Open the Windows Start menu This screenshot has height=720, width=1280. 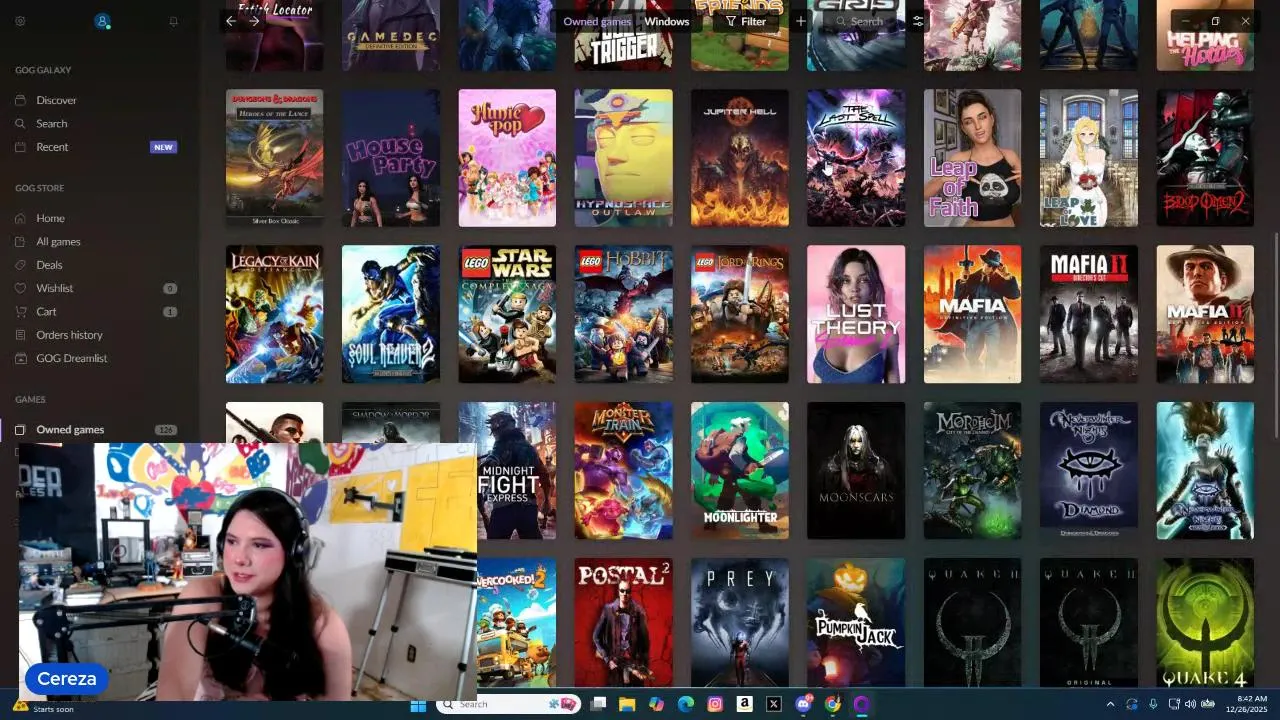point(418,704)
